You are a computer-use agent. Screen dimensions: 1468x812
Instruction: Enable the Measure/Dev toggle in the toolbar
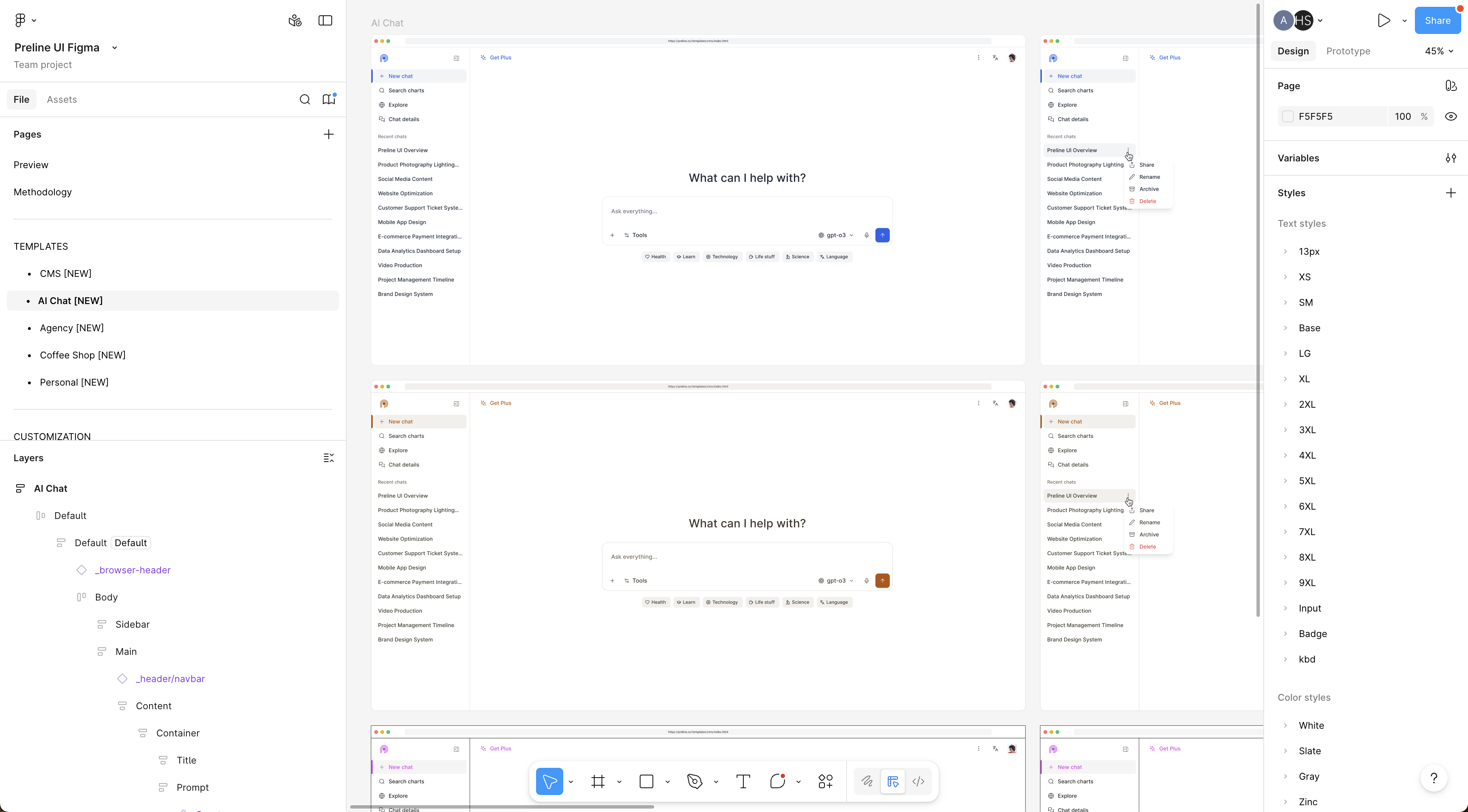893,781
